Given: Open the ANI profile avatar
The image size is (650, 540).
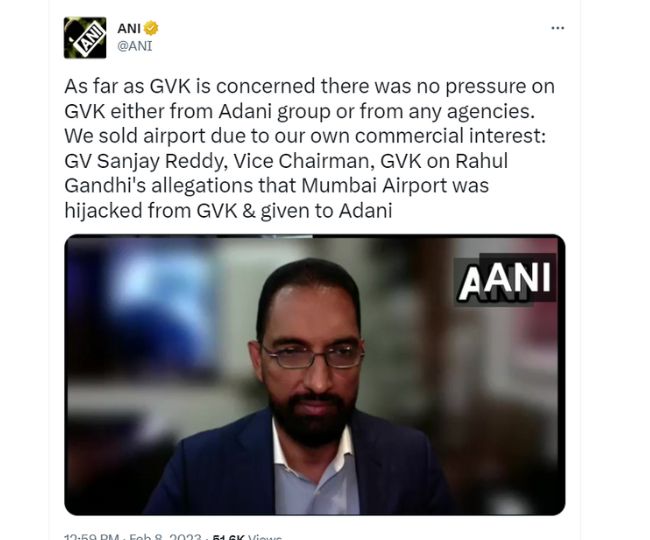Looking at the screenshot, I should [x=85, y=38].
